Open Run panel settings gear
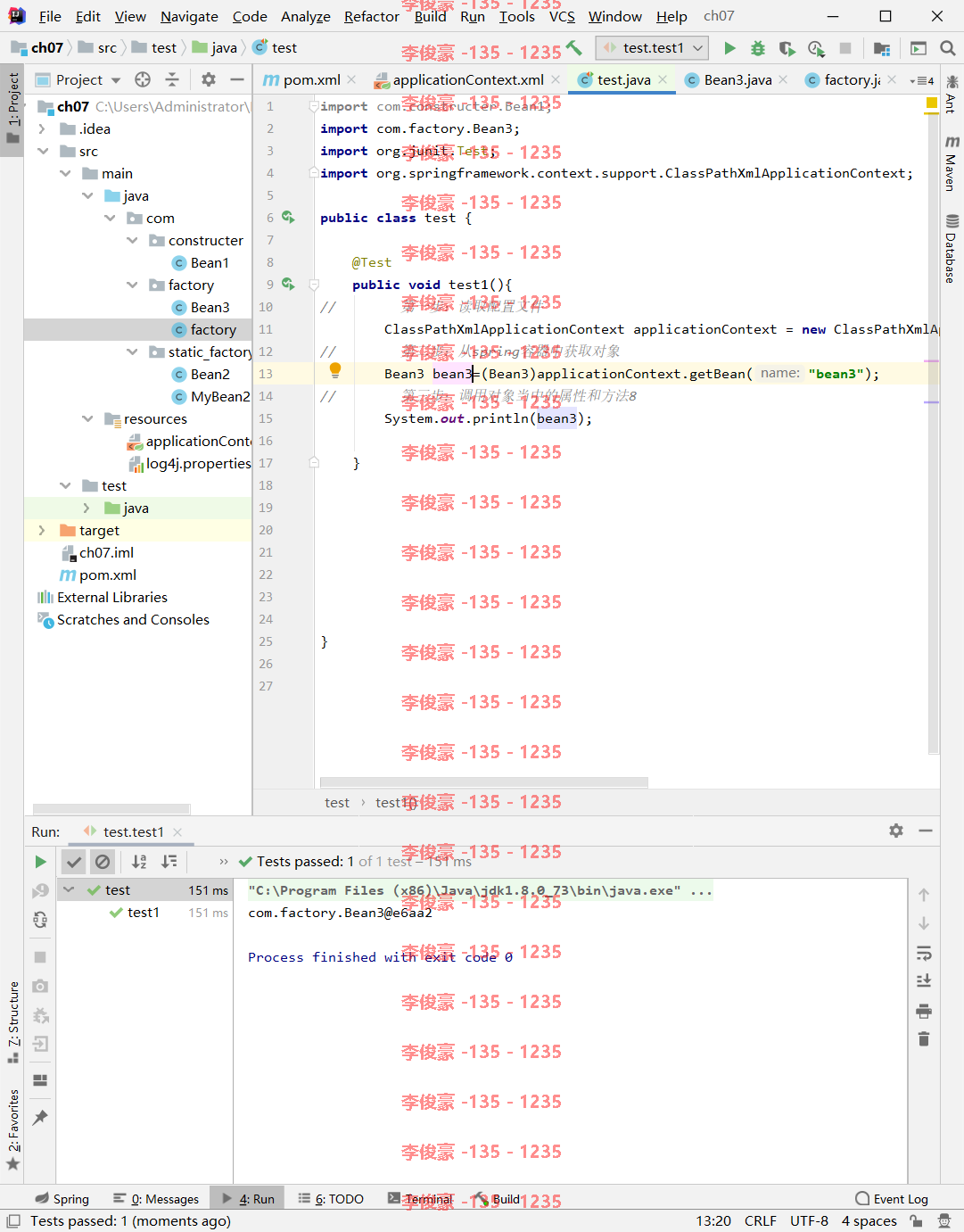 tap(896, 831)
